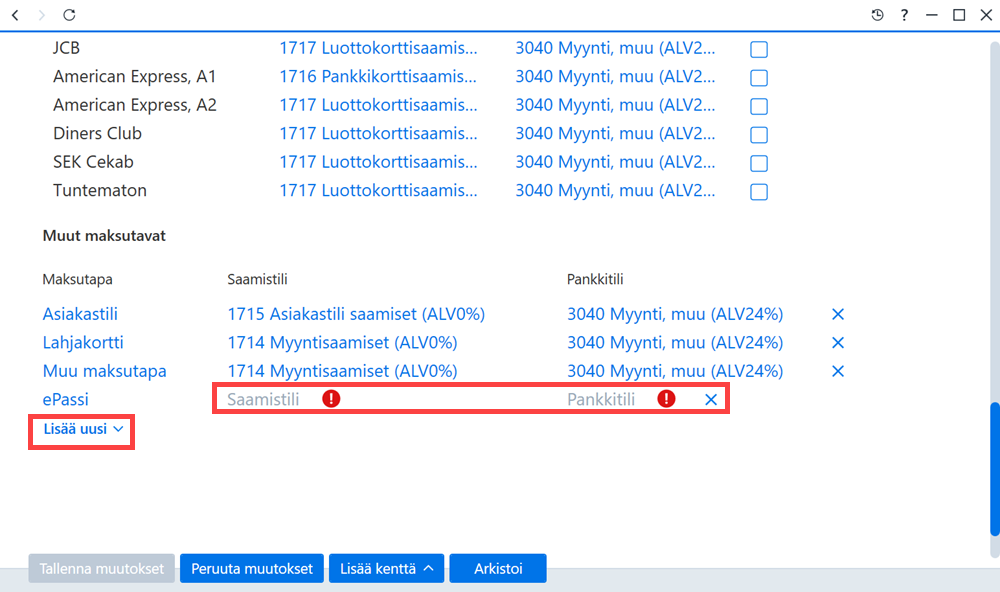Viewport: 1000px width, 592px height.
Task: Open the Lahjakortti payment method link
Action: pos(83,343)
